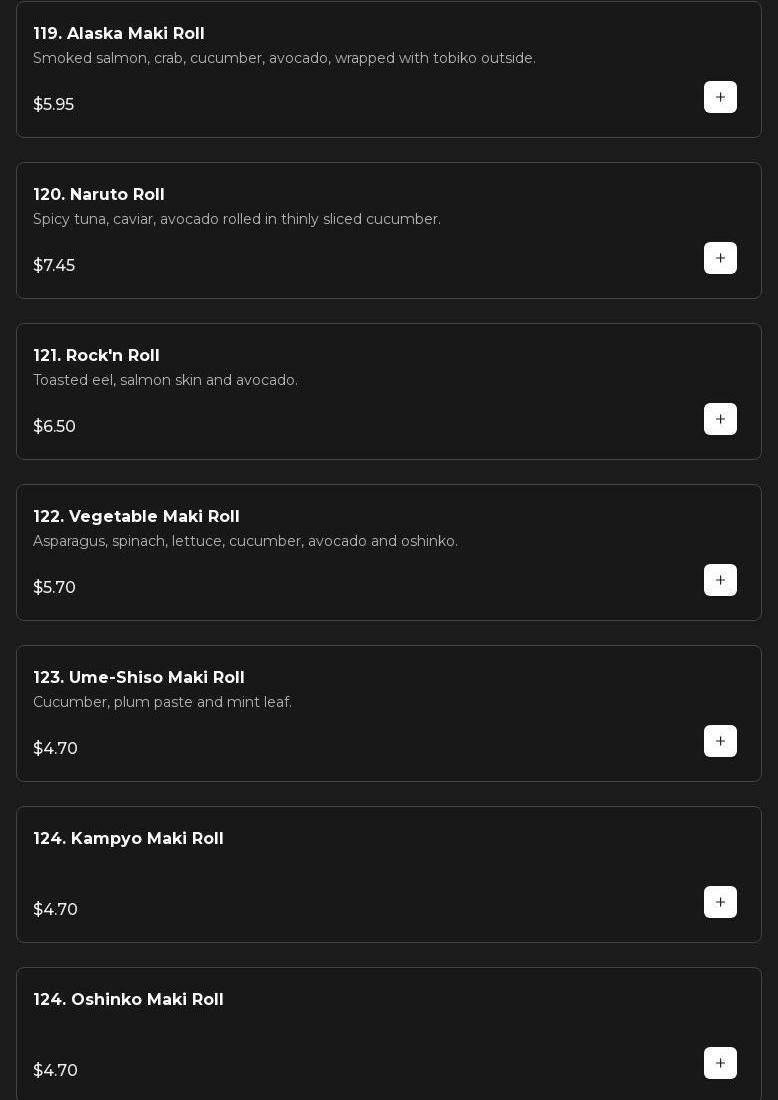Open 124. Oshinko Maki Roll title
This screenshot has width=778, height=1100.
click(128, 1000)
